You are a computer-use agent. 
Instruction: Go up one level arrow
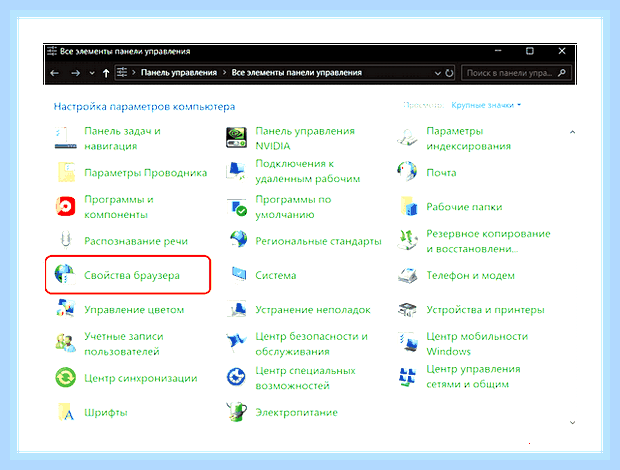pyautogui.click(x=106, y=73)
